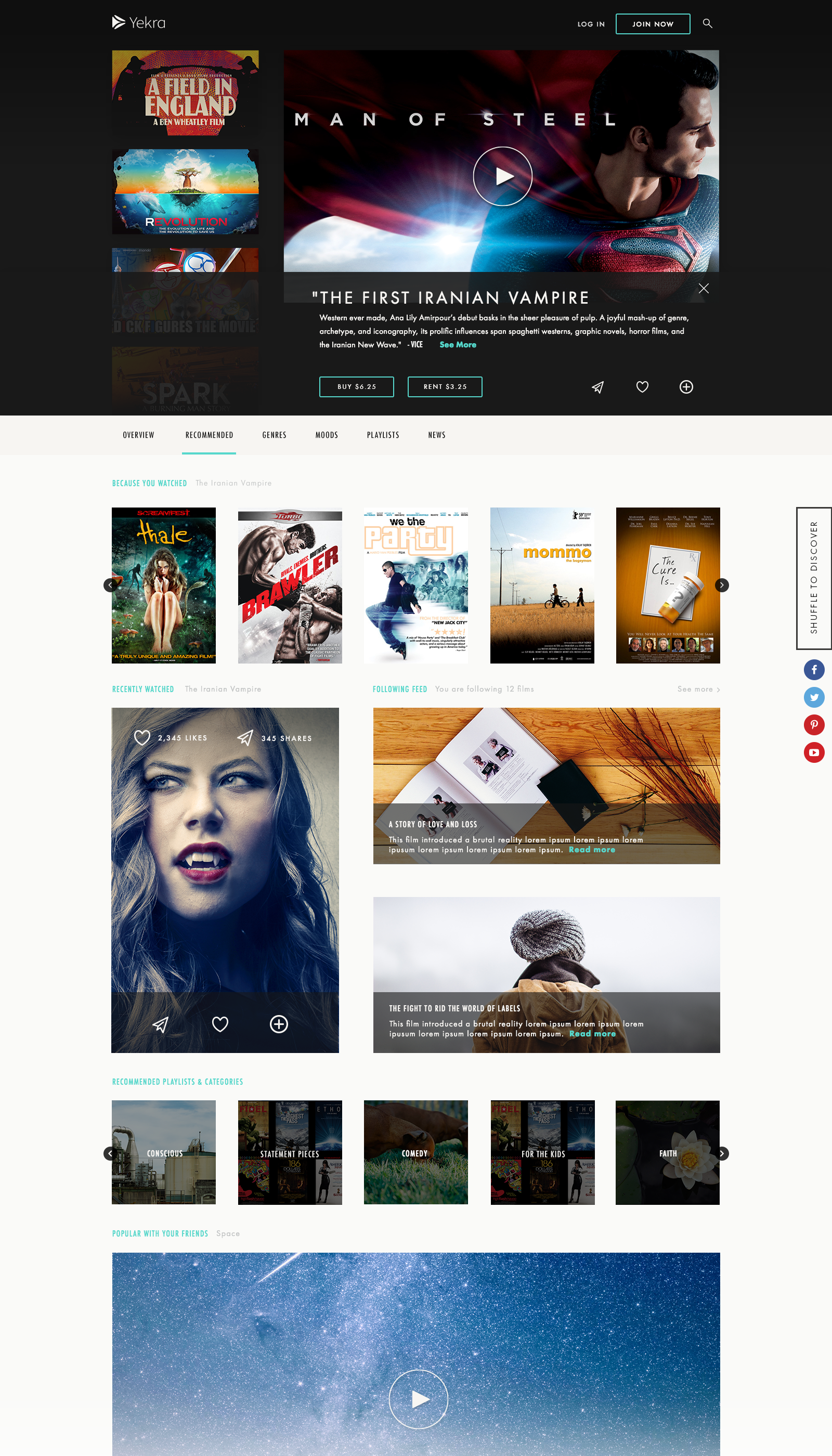Open the Brawler movie poster
Image resolution: width=832 pixels, height=1456 pixels.
click(290, 585)
